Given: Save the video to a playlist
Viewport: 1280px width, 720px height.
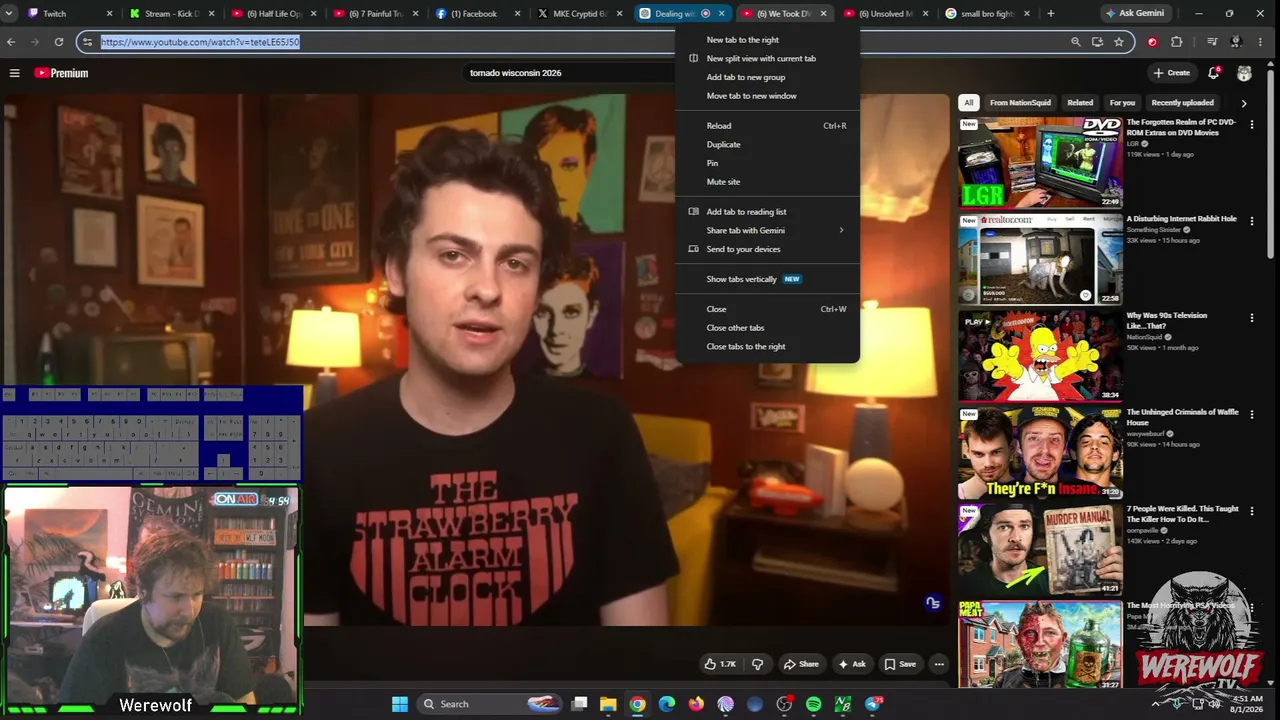Looking at the screenshot, I should 900,664.
